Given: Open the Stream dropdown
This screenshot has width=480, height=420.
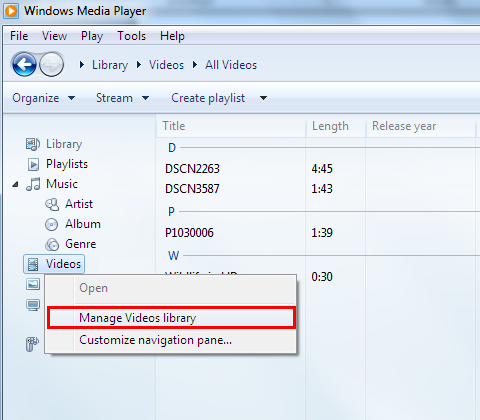Looking at the screenshot, I should (122, 98).
